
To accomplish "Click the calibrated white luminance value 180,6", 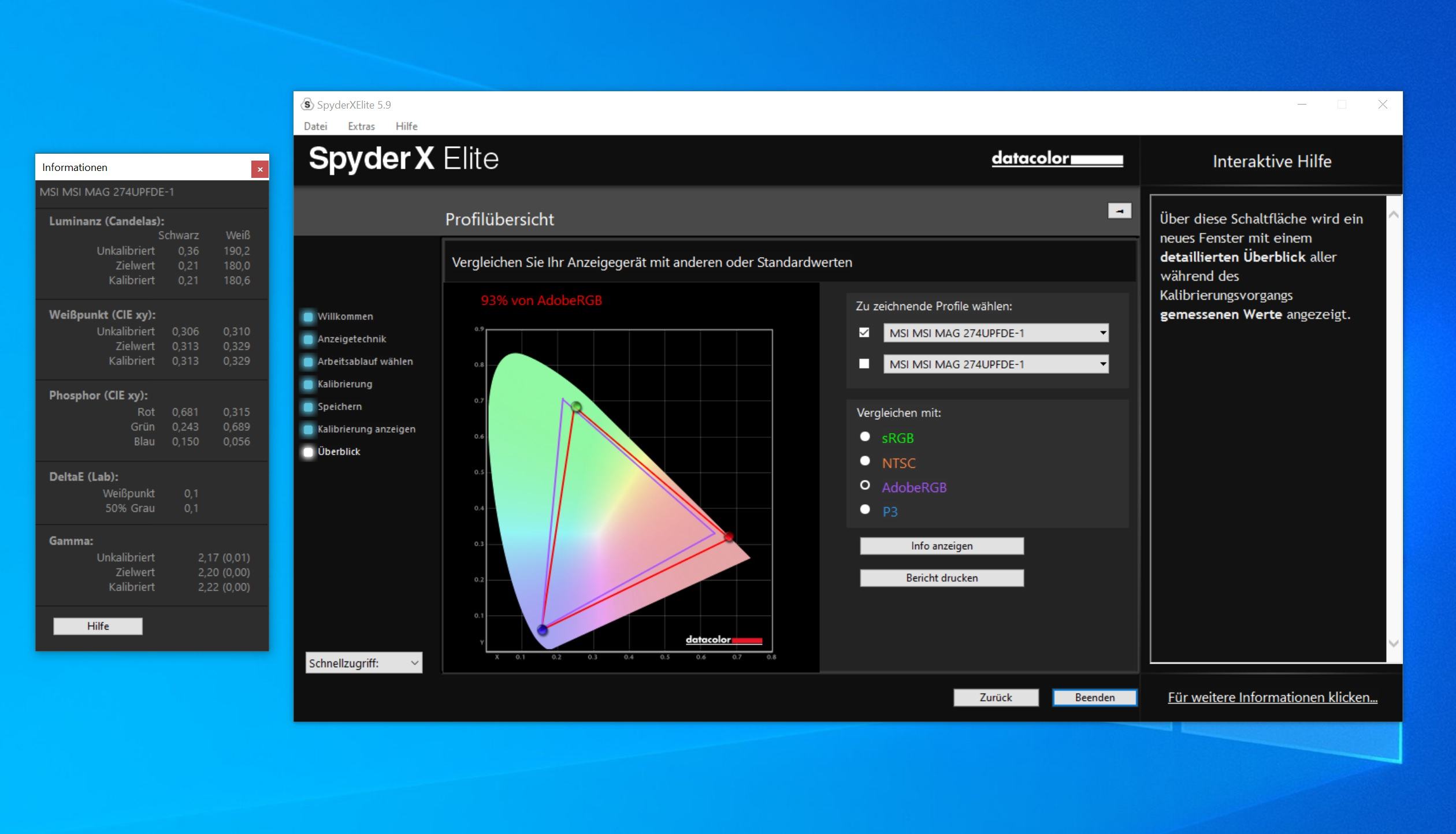I will (237, 280).
